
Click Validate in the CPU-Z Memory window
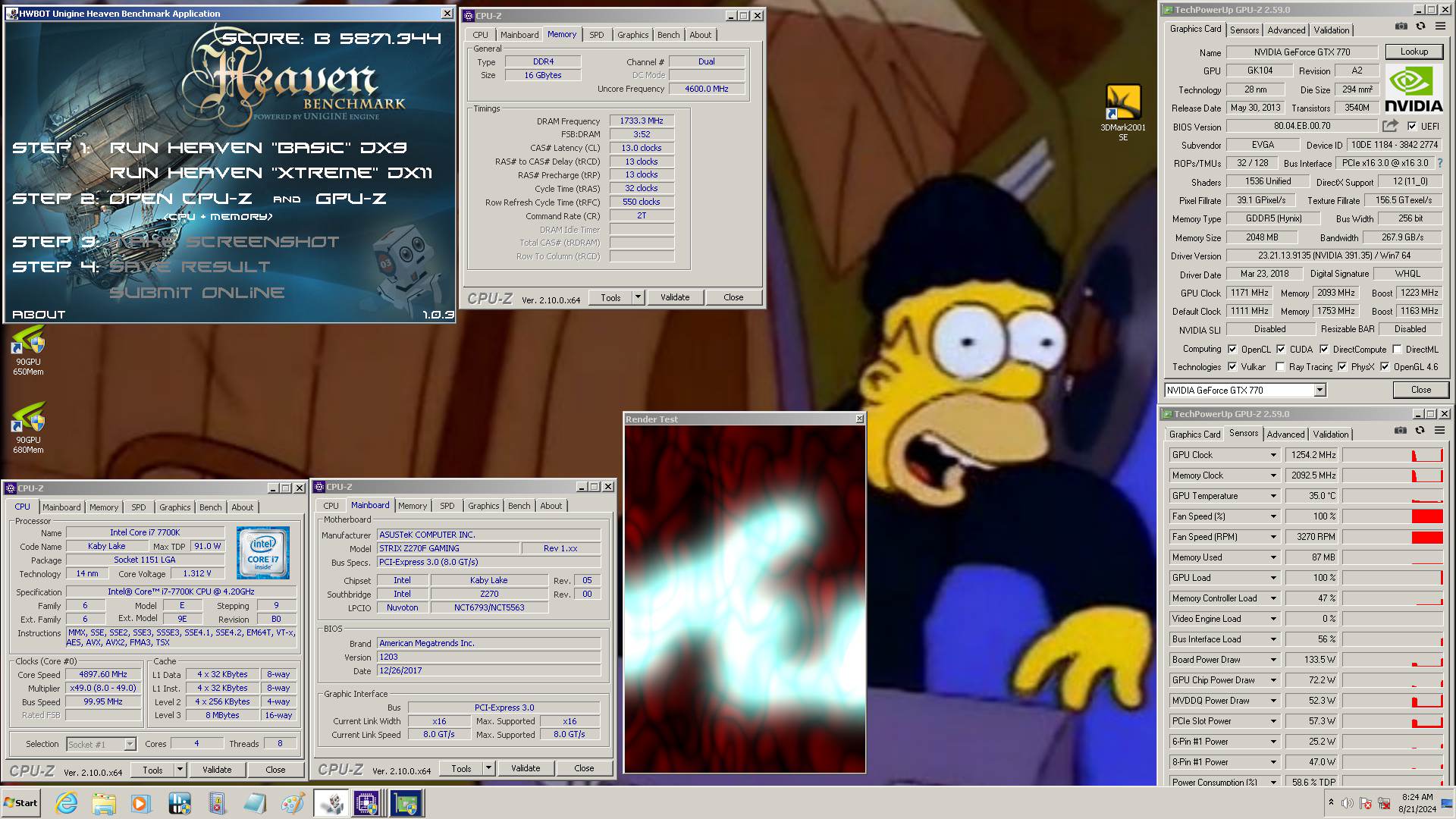tap(675, 297)
